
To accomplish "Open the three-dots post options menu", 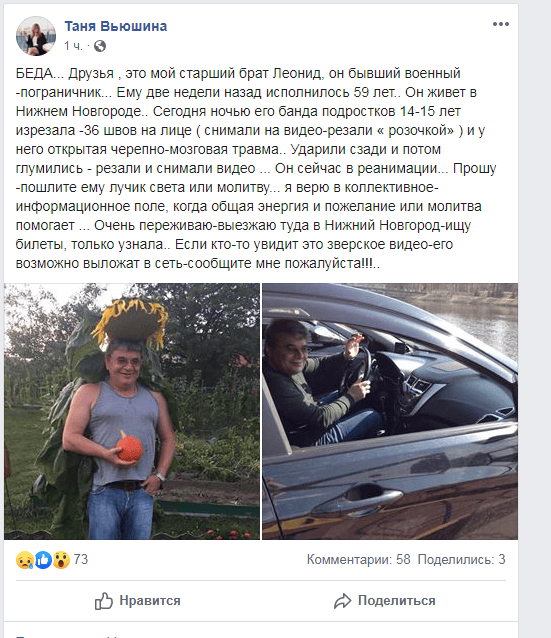I will pos(501,24).
